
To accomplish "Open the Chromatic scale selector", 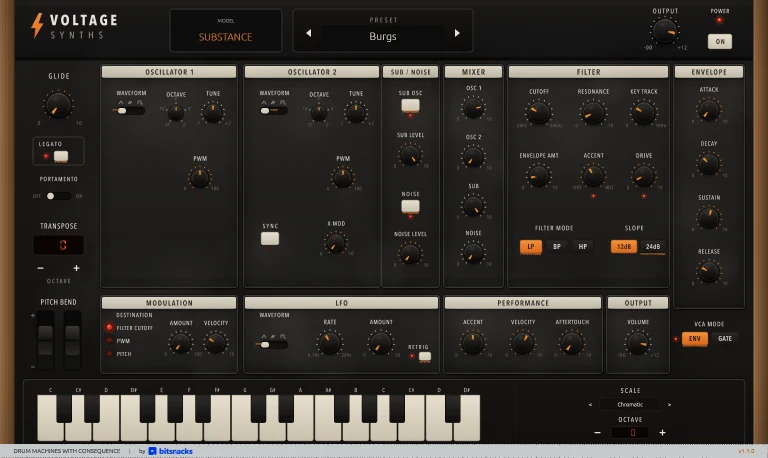I will click(630, 405).
